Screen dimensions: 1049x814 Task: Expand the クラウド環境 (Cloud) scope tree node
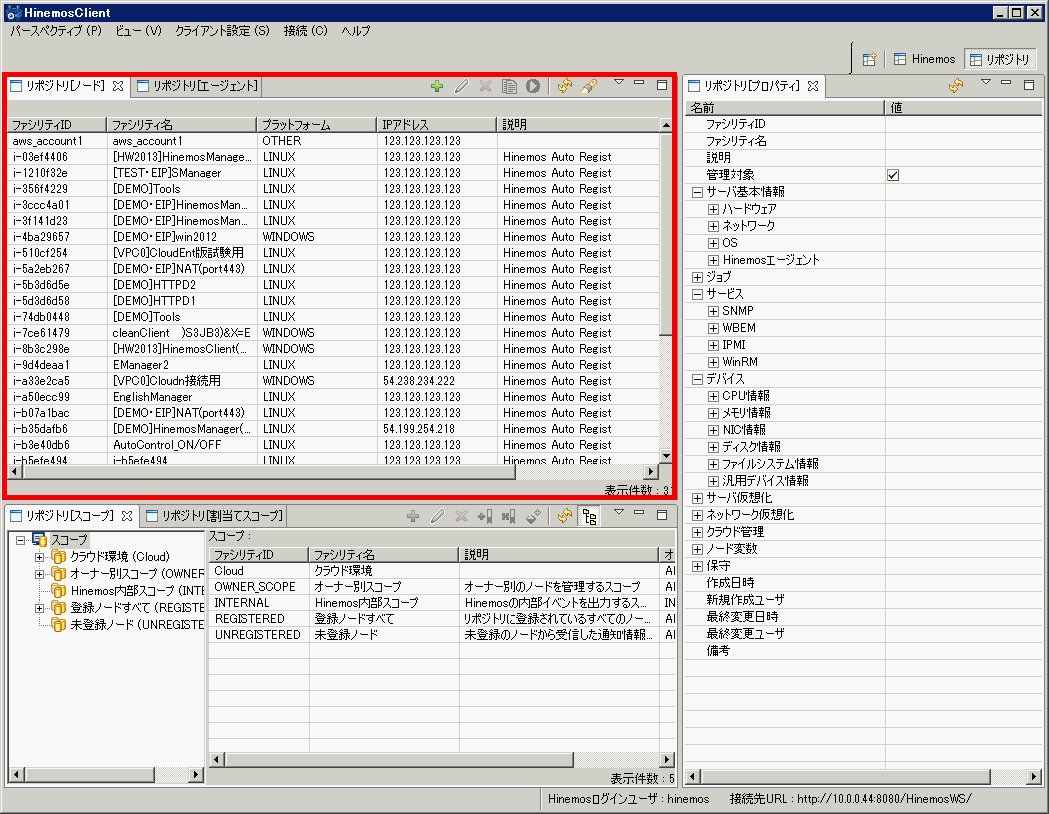39,557
